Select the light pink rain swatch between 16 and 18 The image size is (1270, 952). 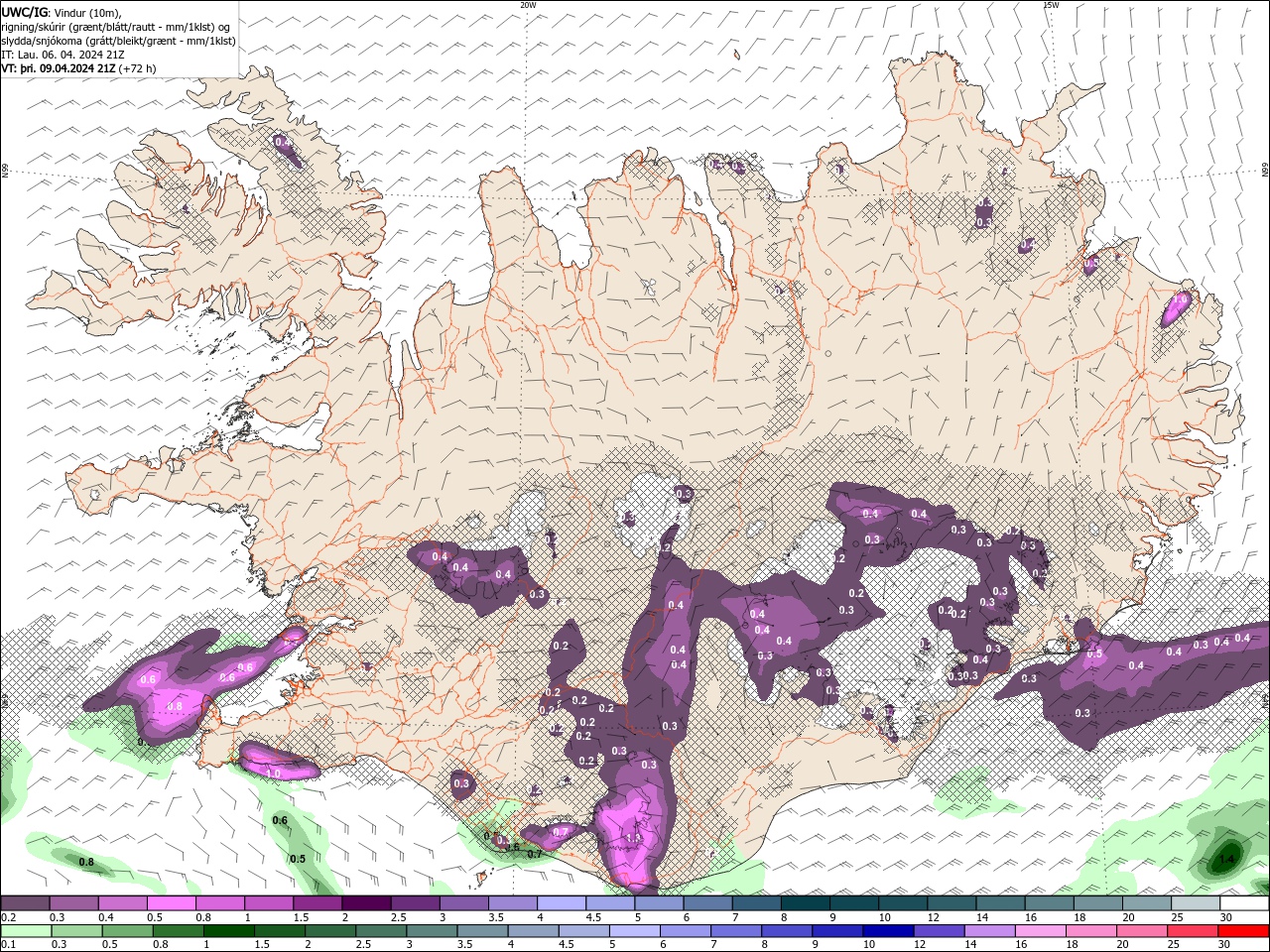pyautogui.click(x=1039, y=931)
